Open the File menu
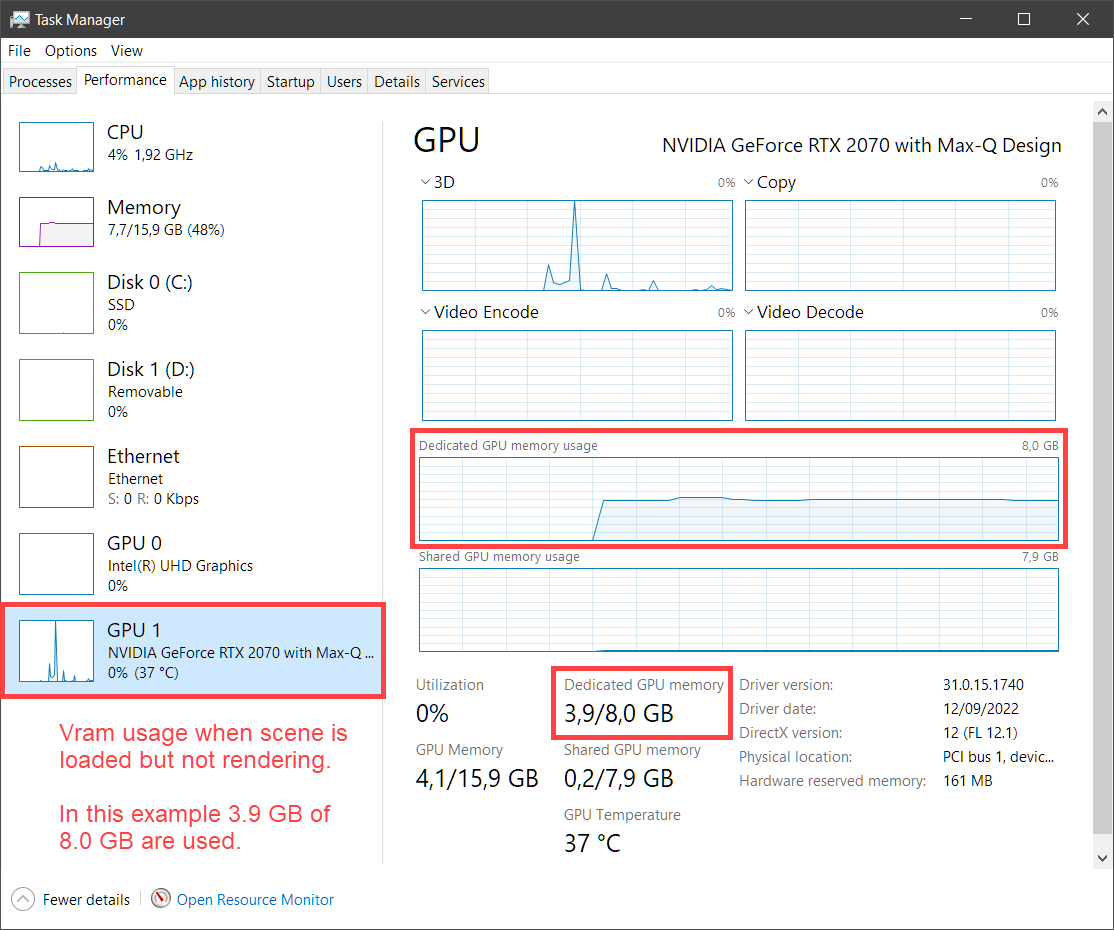This screenshot has height=930, width=1114. [19, 50]
